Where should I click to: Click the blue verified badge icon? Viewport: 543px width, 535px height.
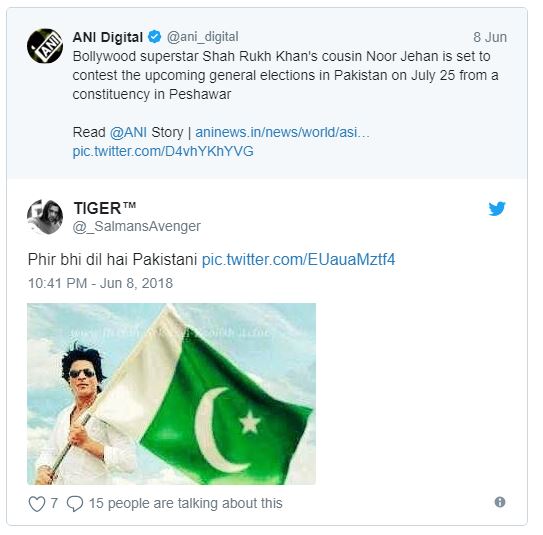[154, 37]
